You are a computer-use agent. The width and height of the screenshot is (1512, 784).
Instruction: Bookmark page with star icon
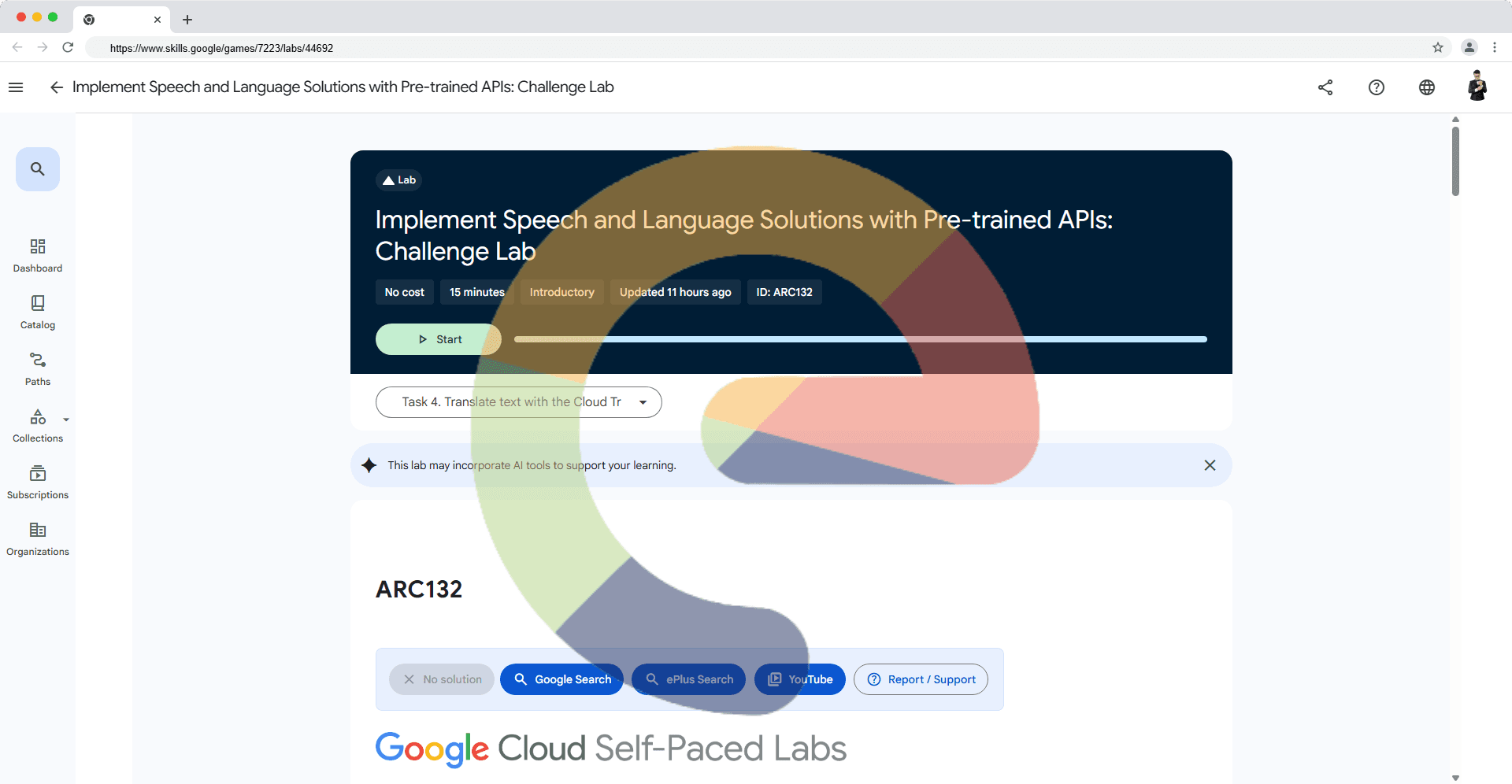coord(1438,47)
